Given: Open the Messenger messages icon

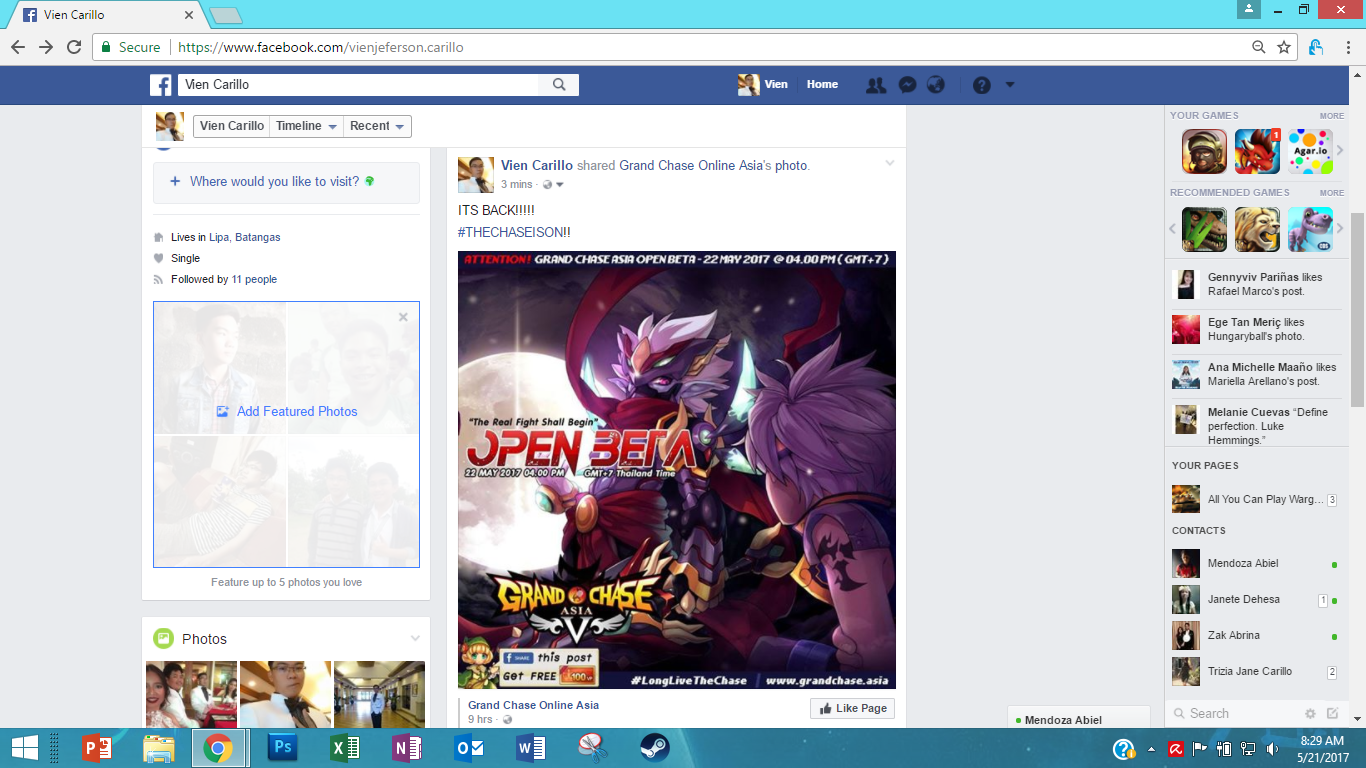Looking at the screenshot, I should 907,85.
